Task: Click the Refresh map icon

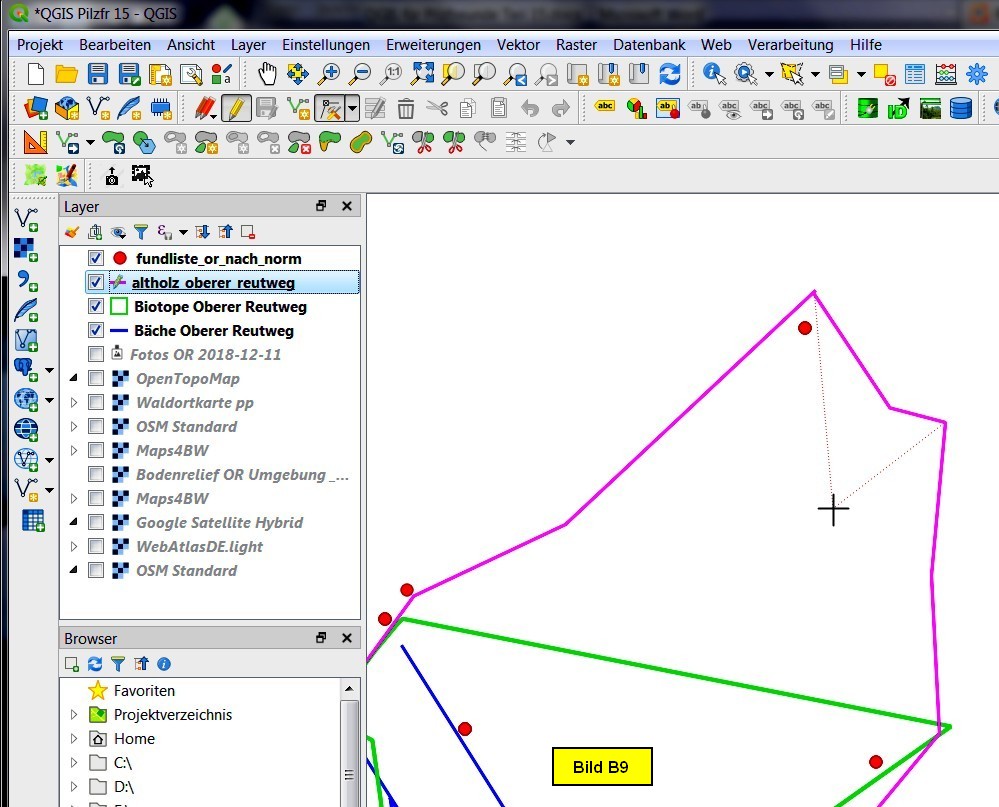Action: pyautogui.click(x=669, y=74)
